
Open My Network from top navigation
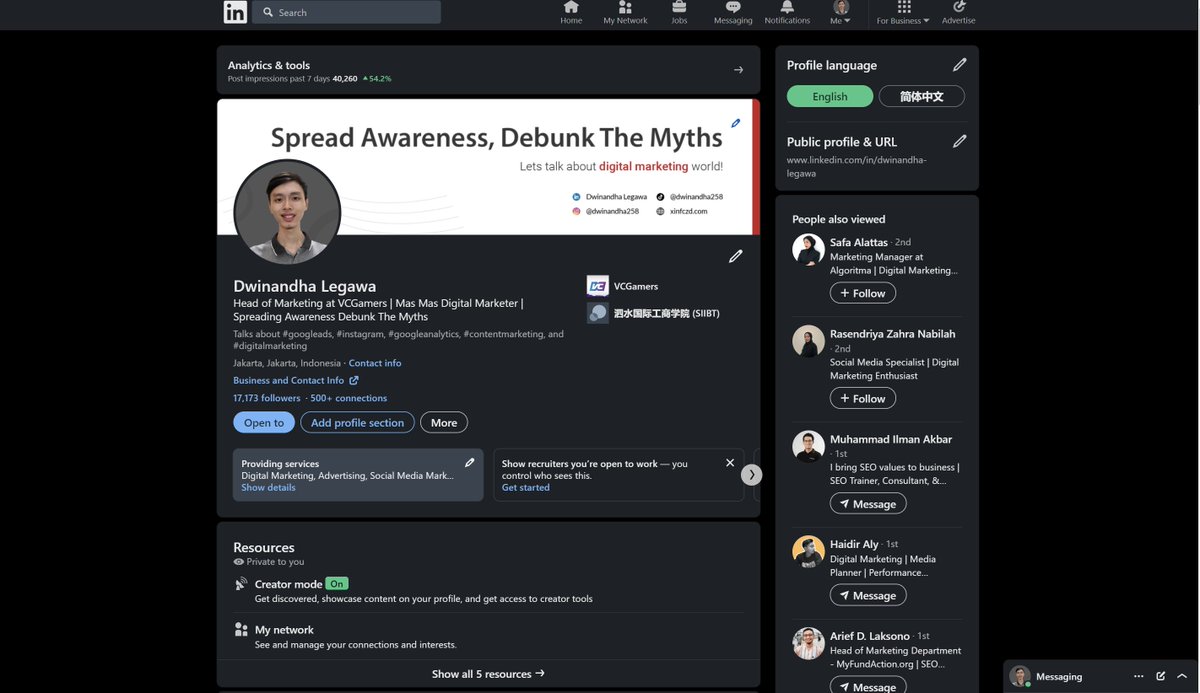point(625,13)
